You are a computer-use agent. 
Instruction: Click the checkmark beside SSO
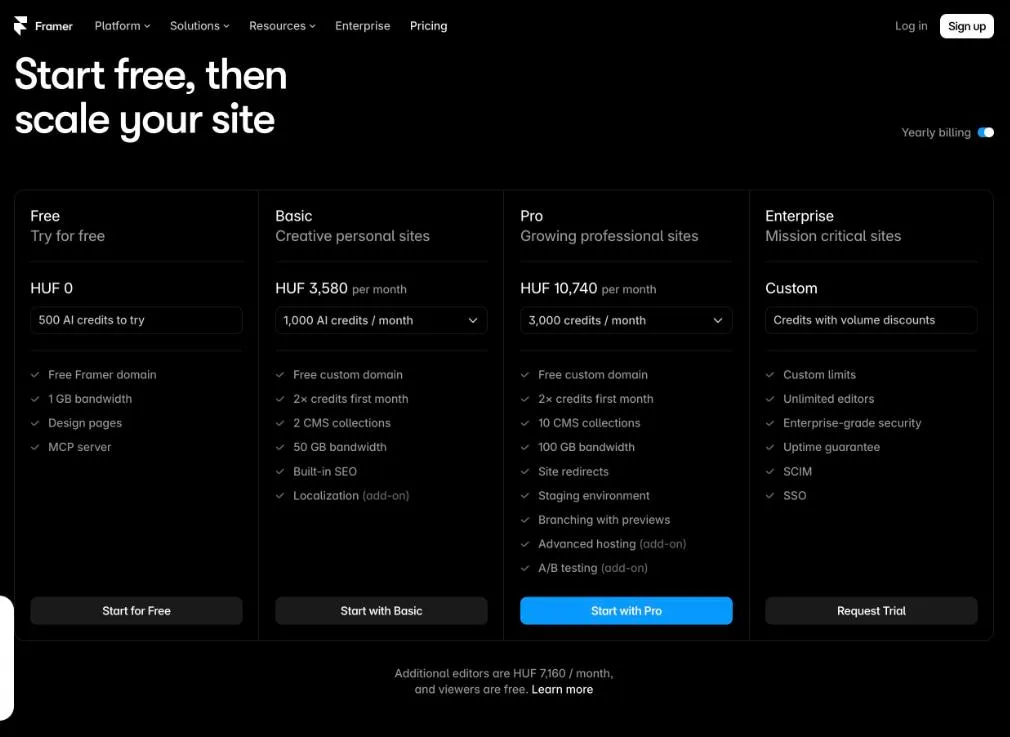point(770,495)
